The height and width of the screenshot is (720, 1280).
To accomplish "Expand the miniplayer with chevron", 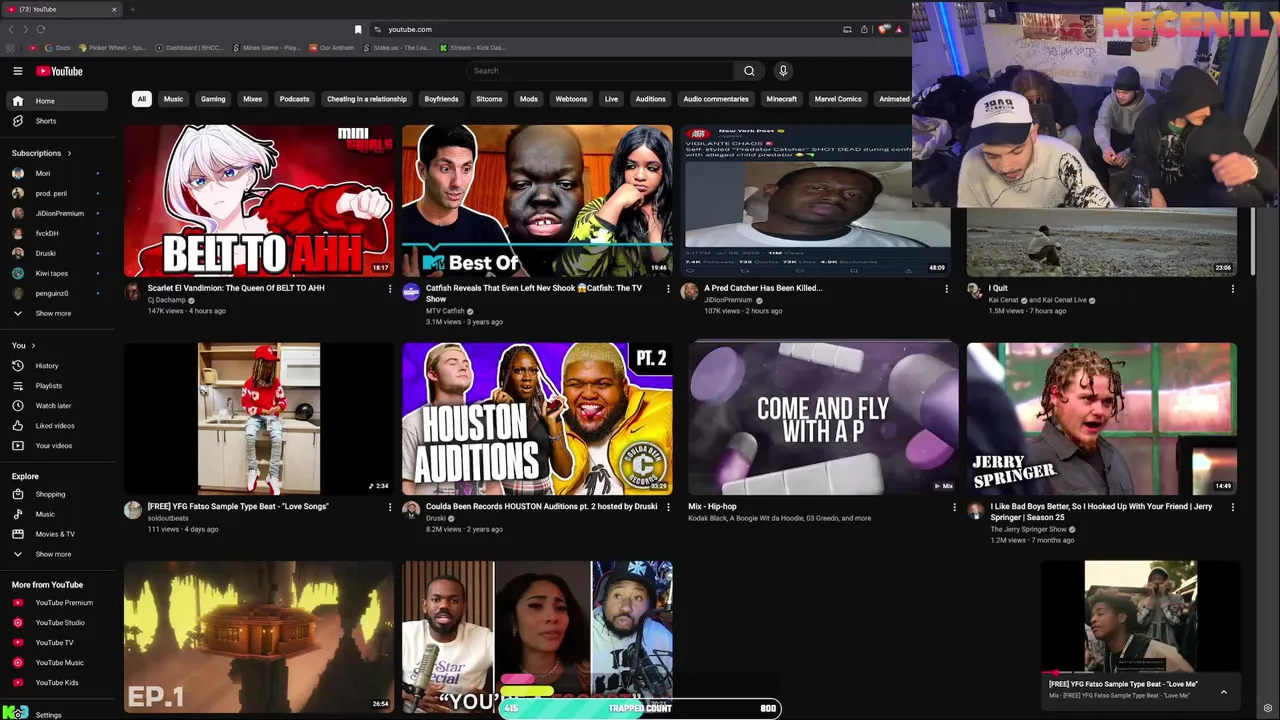I will 1223,691.
